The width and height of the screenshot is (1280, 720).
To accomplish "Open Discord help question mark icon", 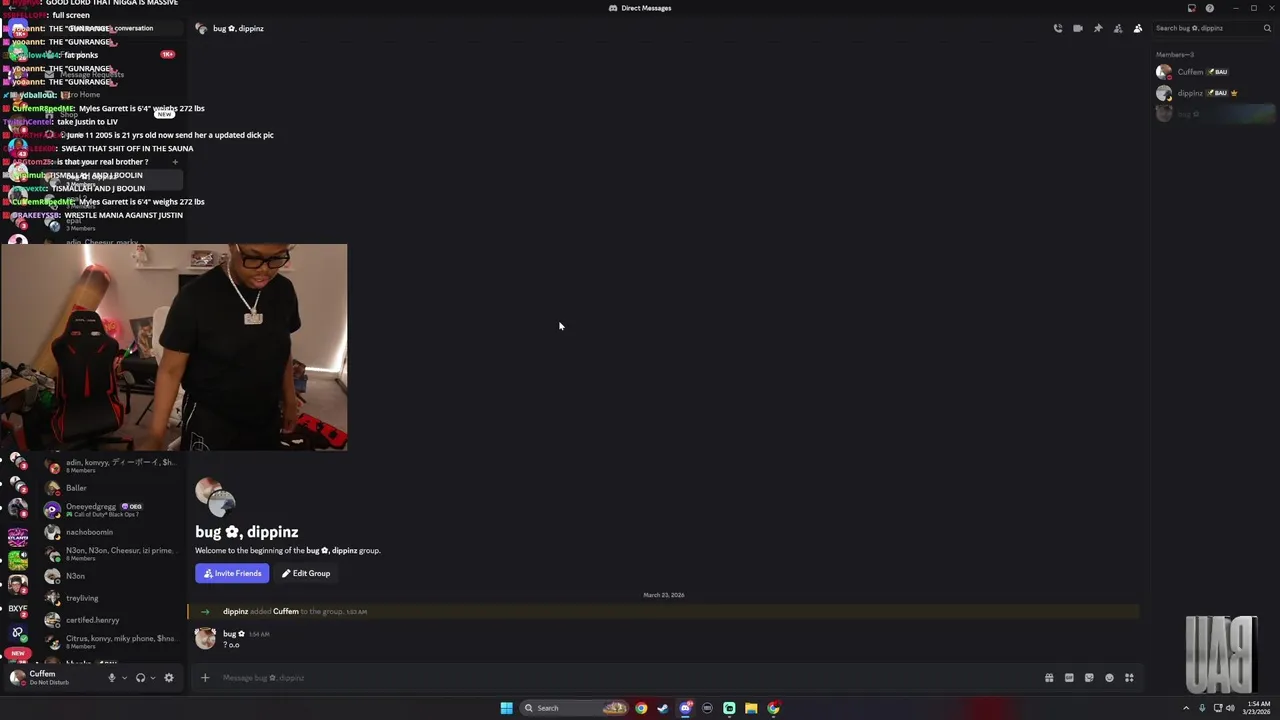I will [1210, 8].
